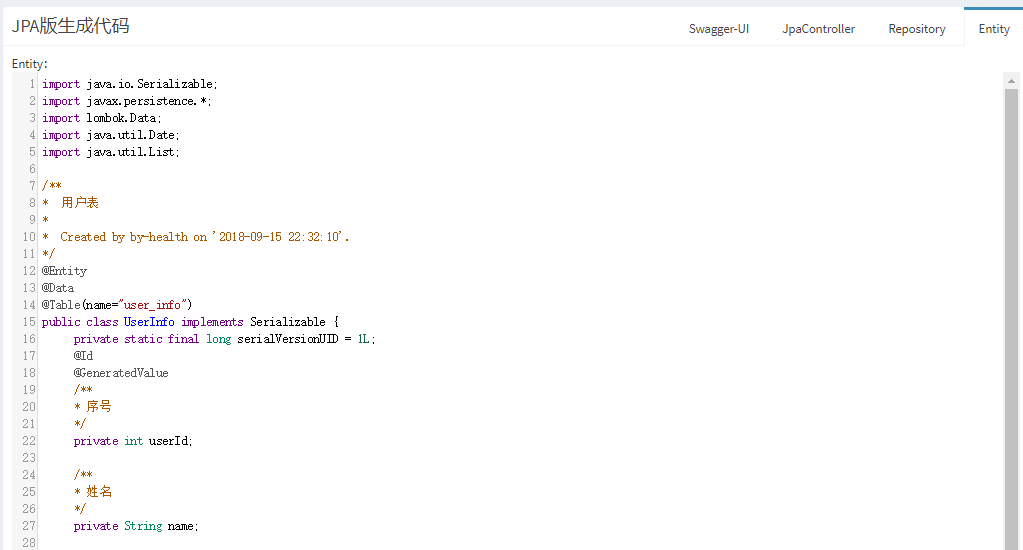Click the JPA版生成代码 heading
Image resolution: width=1023 pixels, height=550 pixels.
coord(70,27)
